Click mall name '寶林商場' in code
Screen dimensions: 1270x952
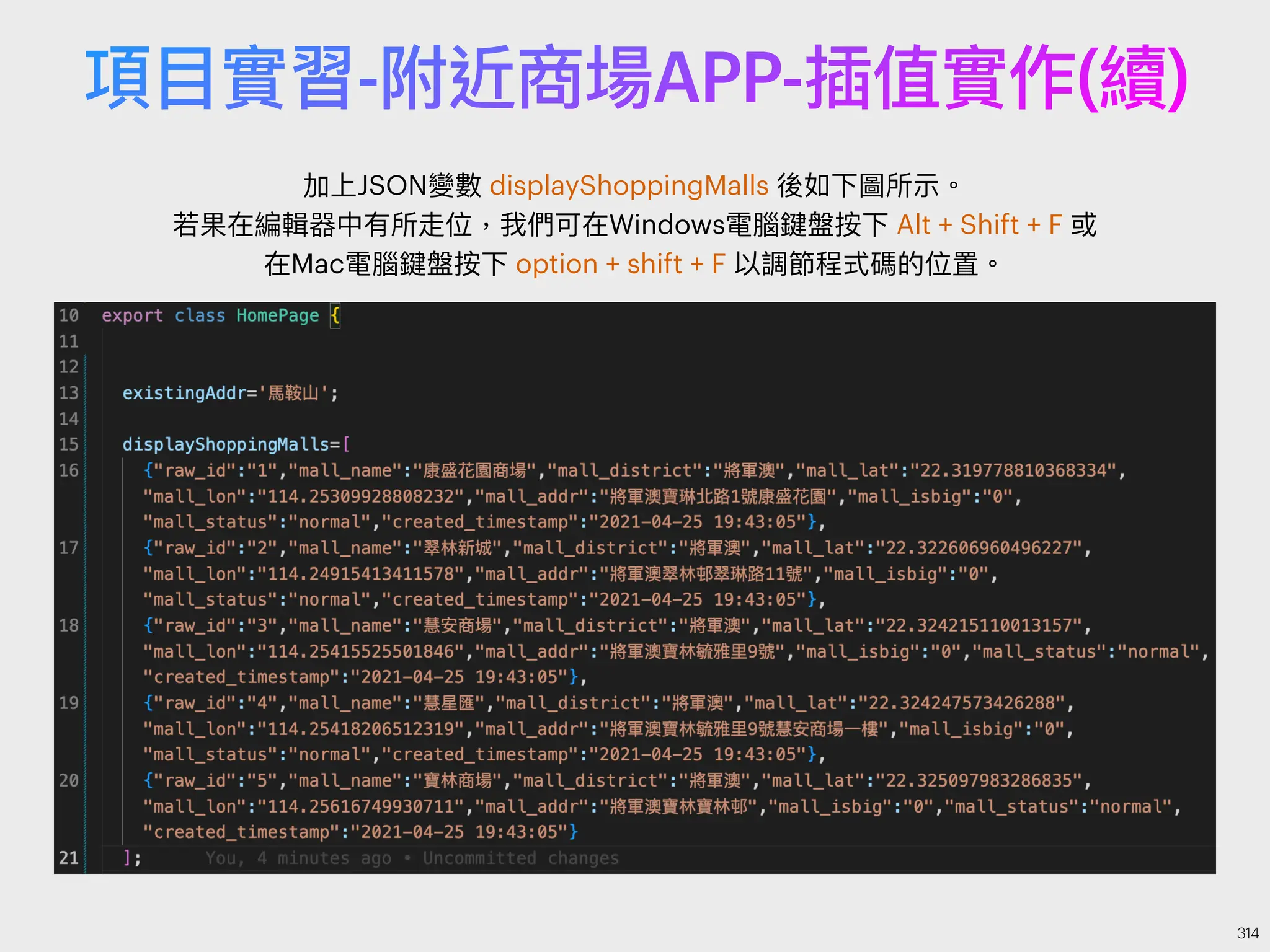click(x=457, y=780)
